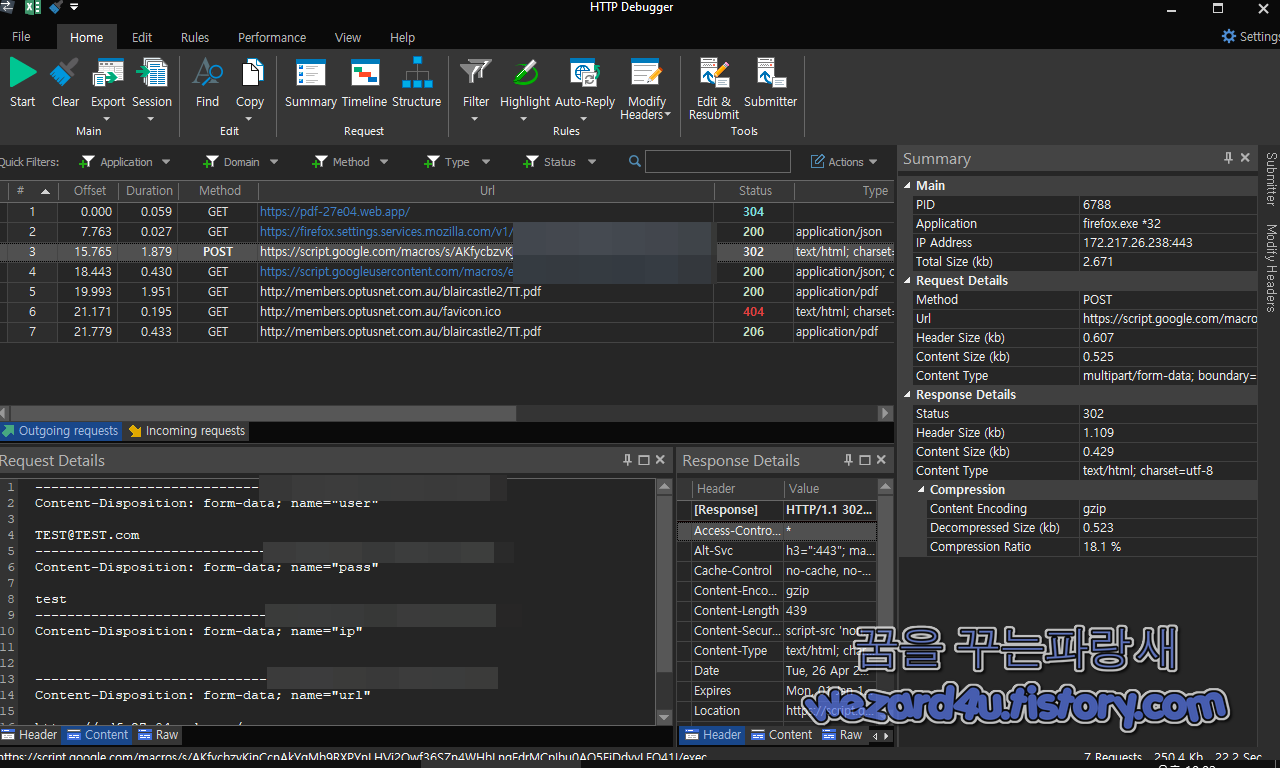Collapse the Compression section in Summary
This screenshot has height=768, width=1280.
pyautogui.click(x=922, y=489)
